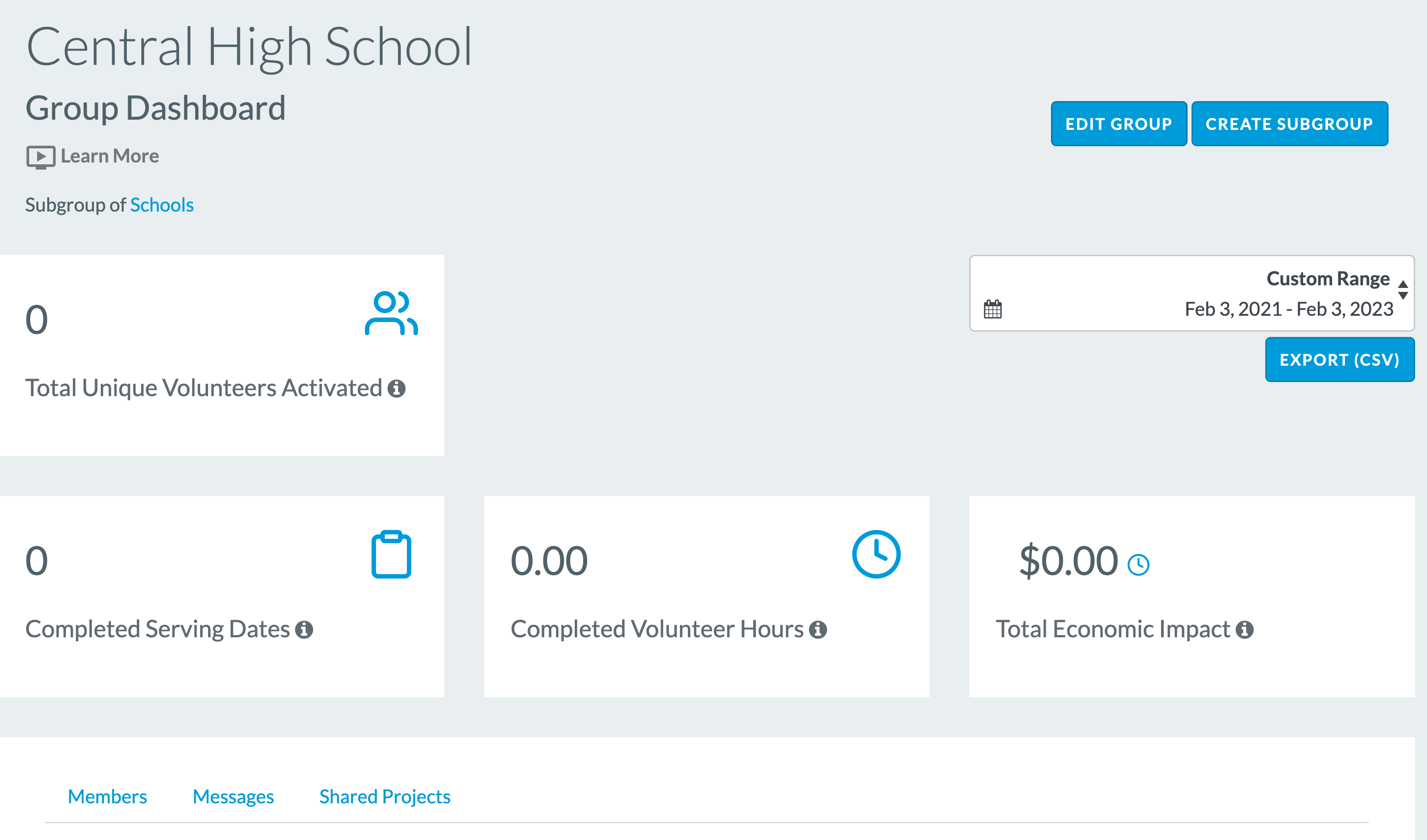Click the clipboard icon for Serving Dates

391,554
